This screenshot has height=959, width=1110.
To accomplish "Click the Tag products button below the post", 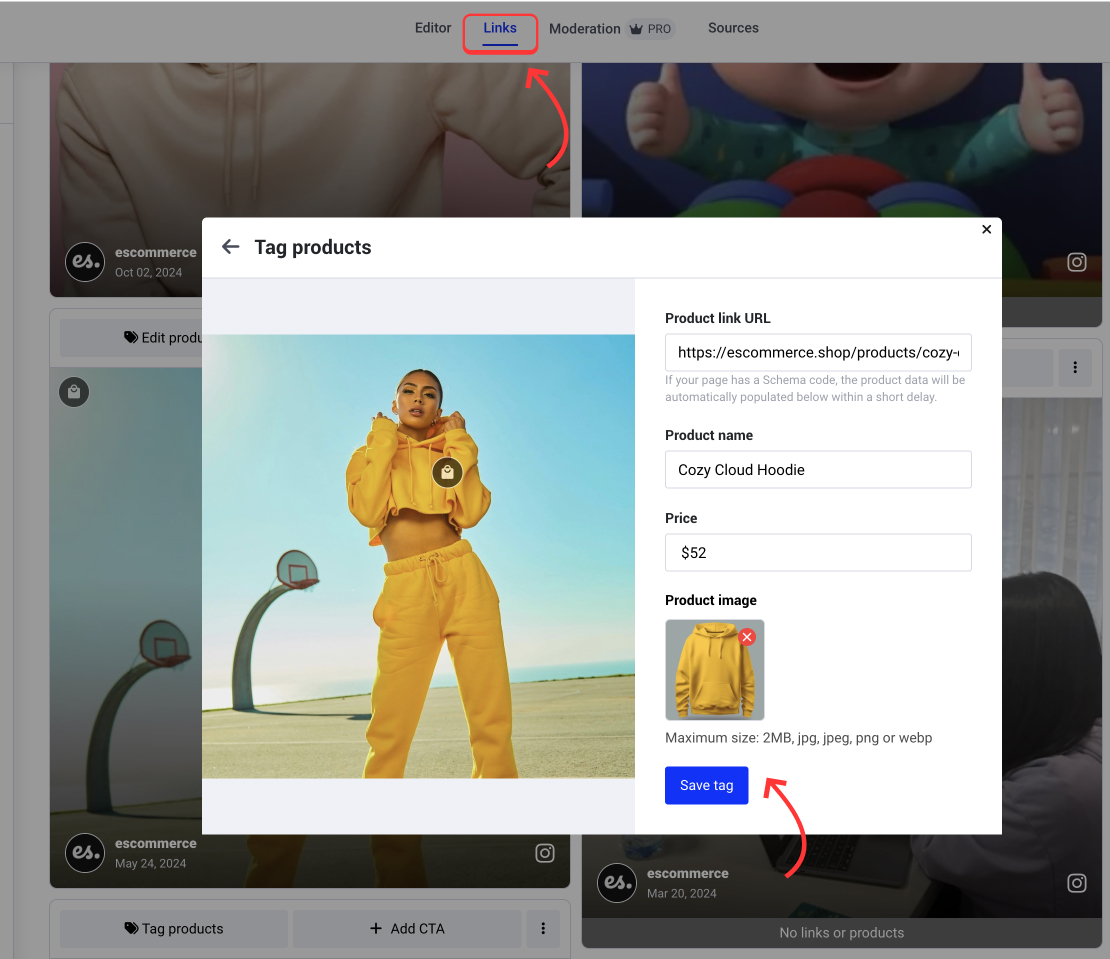I will tap(173, 928).
